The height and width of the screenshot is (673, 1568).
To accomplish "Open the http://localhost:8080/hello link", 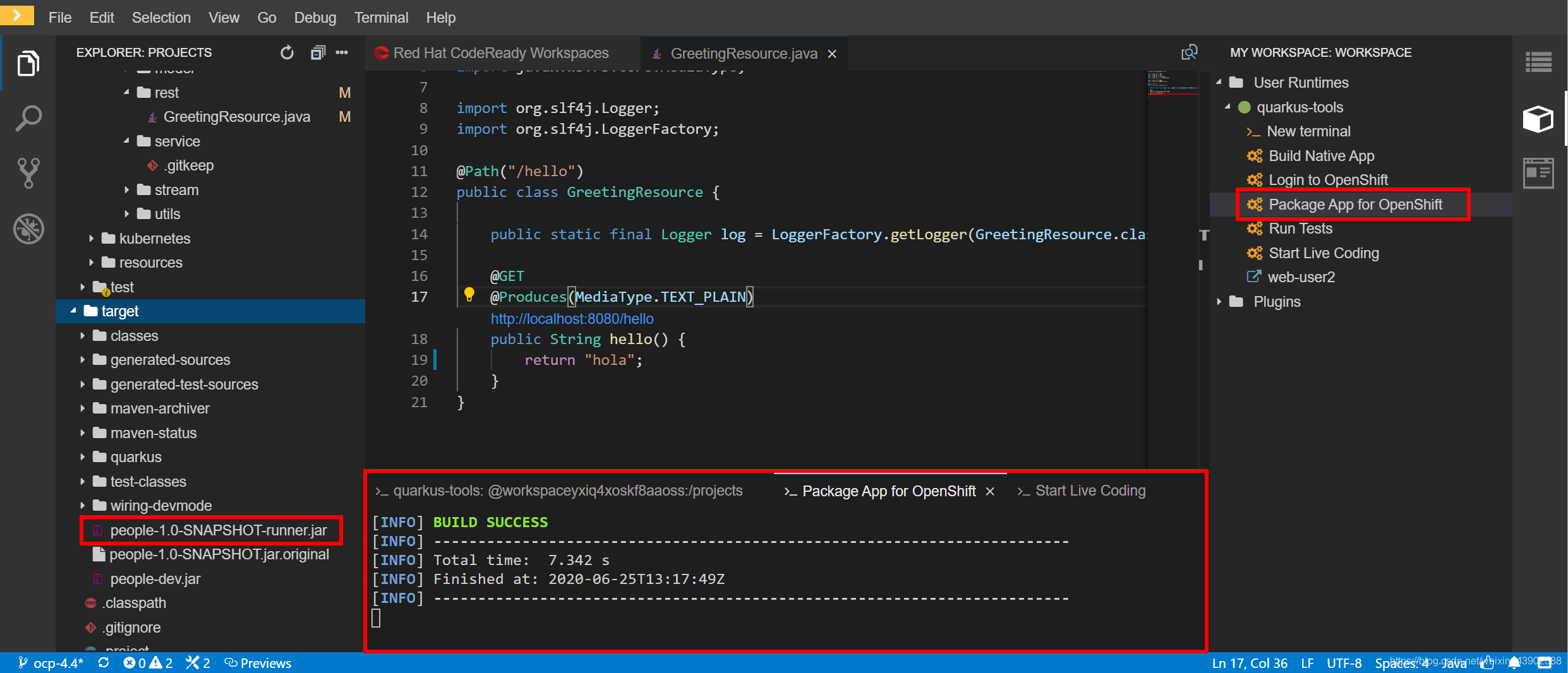I will tap(572, 319).
